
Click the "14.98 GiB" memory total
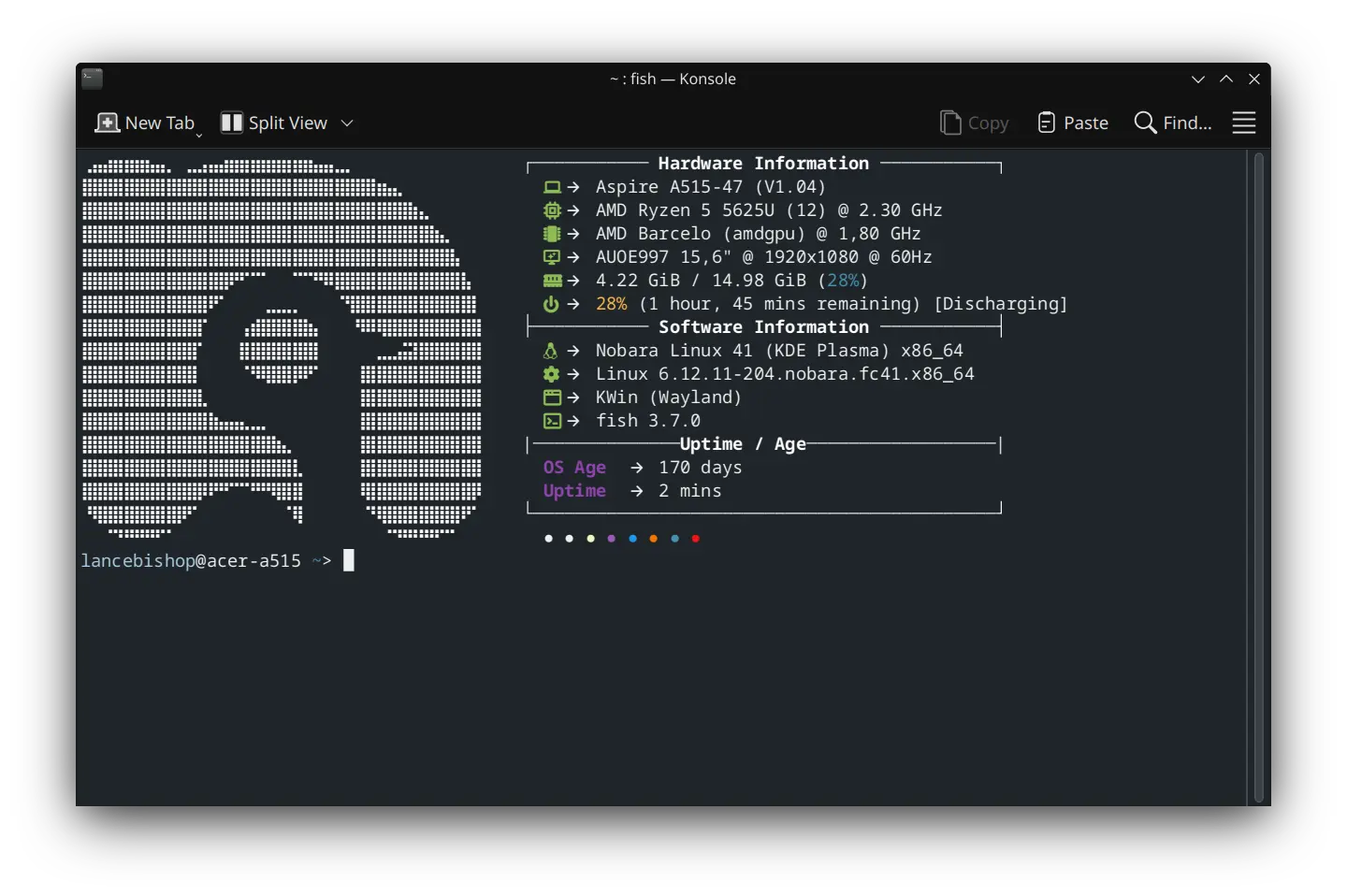[x=759, y=281]
